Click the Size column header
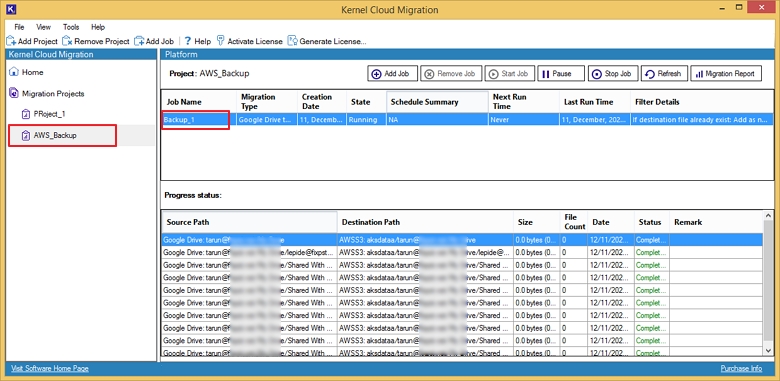 537,222
